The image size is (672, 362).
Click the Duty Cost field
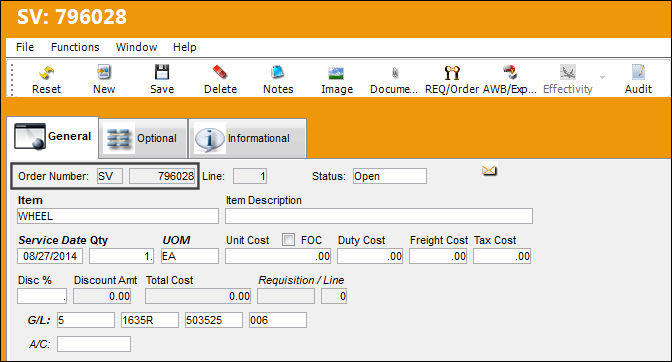click(370, 256)
